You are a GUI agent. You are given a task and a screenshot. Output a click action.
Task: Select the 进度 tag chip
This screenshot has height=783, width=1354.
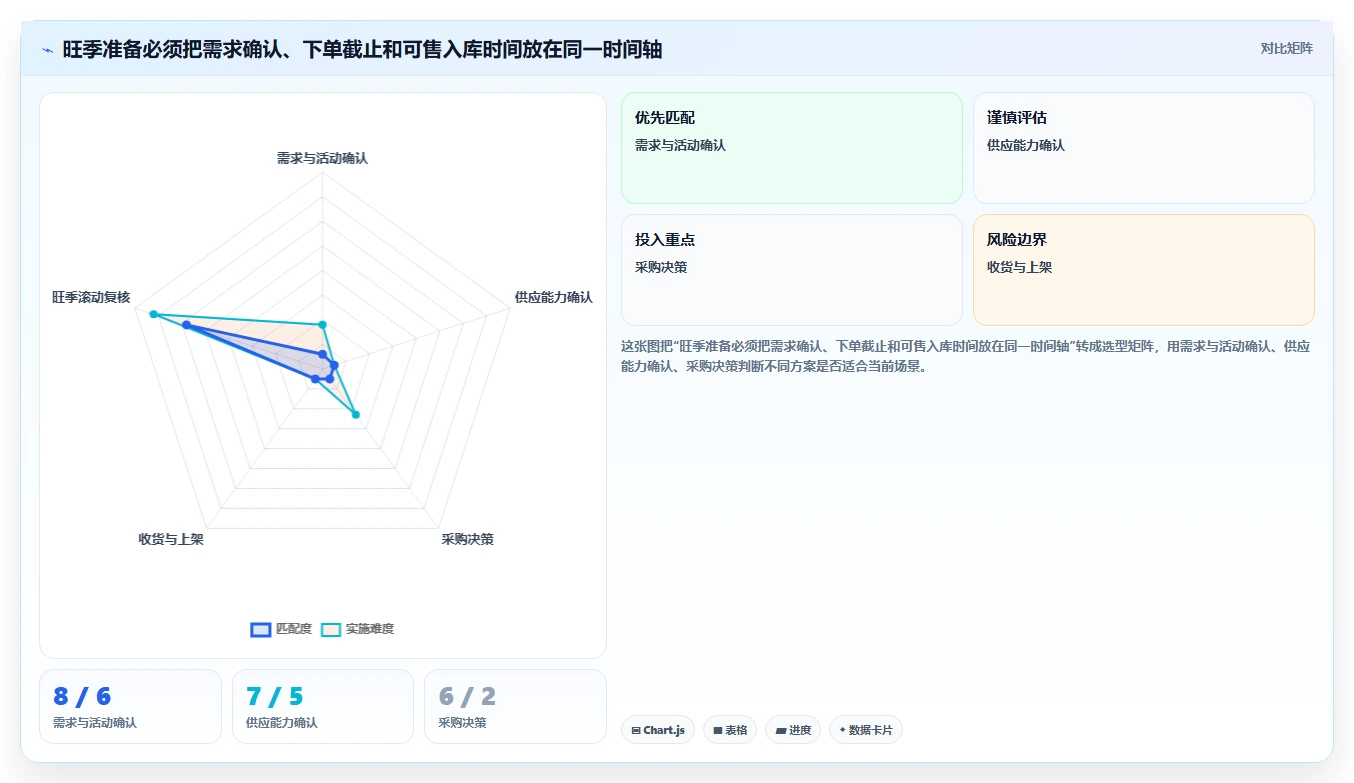(793, 730)
